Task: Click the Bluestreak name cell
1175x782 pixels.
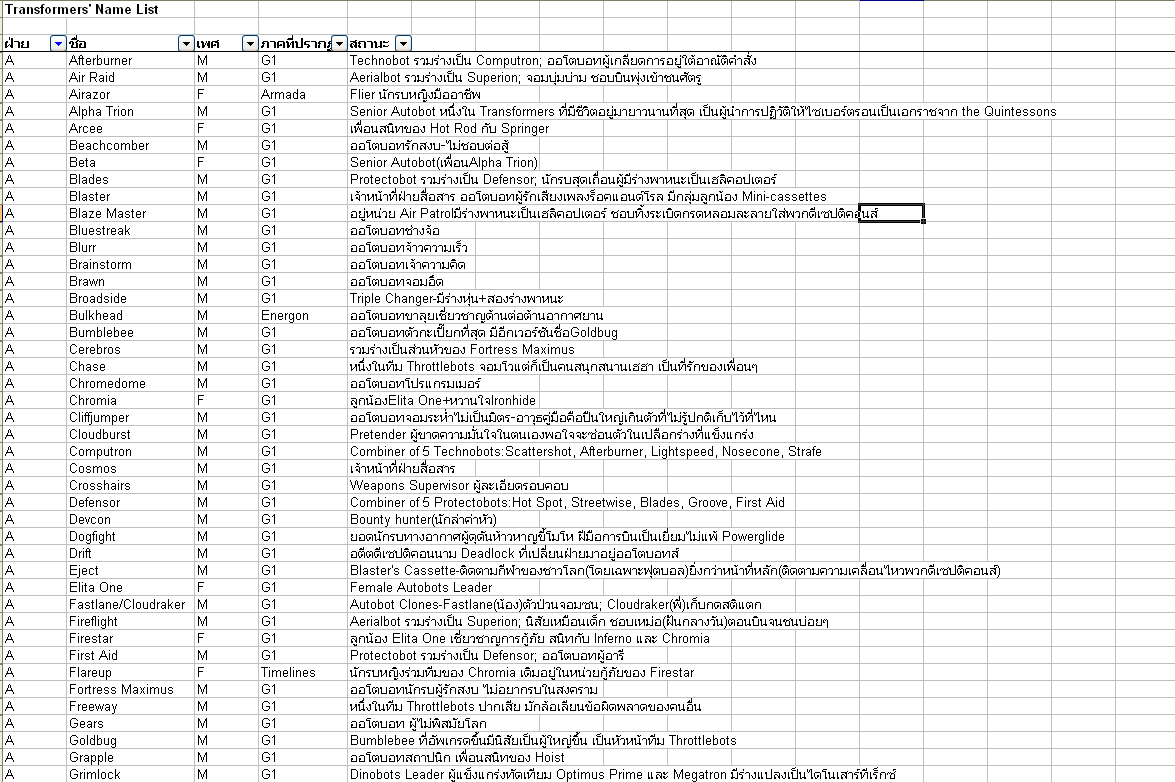Action: [130, 231]
